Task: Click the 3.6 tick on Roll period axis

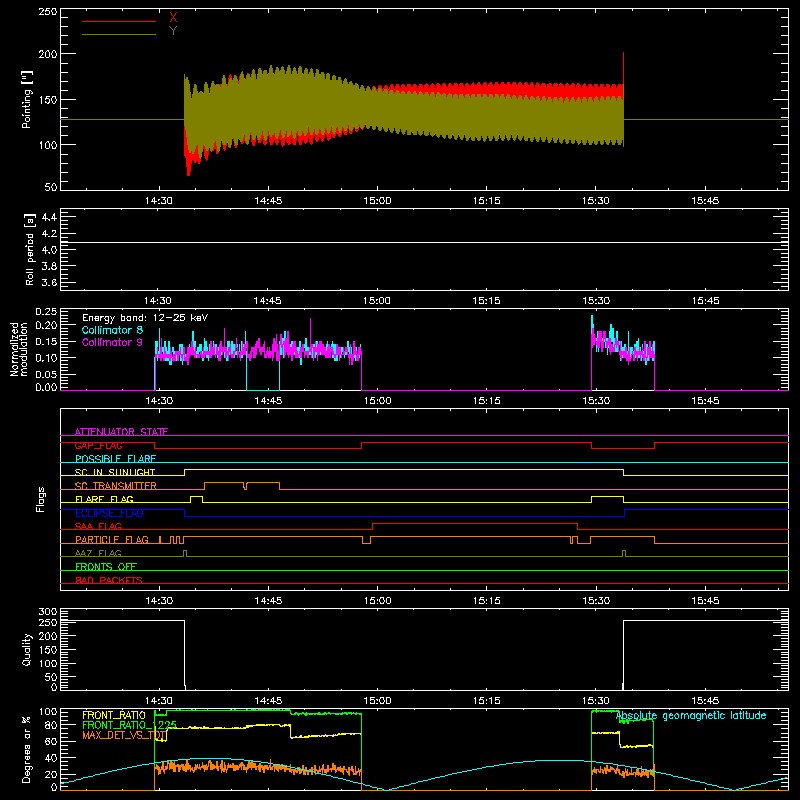Action: pyautogui.click(x=49, y=283)
